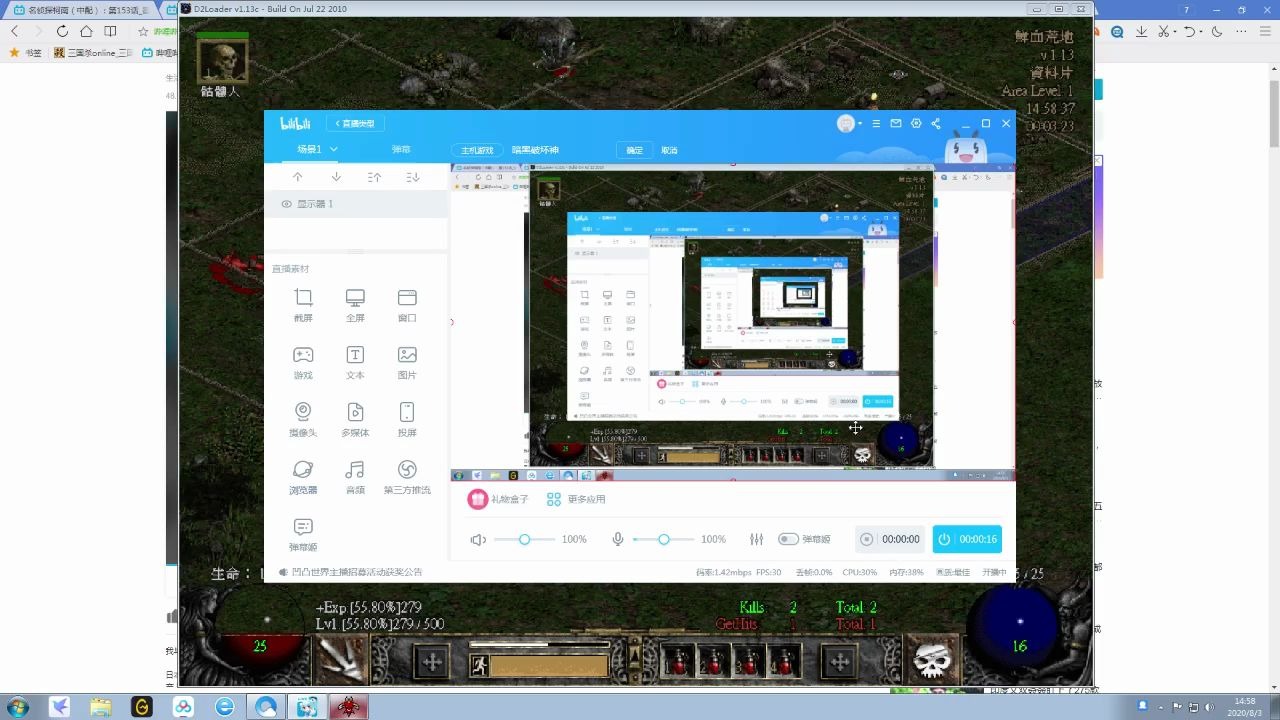Add a full screen (全屏) source

click(355, 305)
